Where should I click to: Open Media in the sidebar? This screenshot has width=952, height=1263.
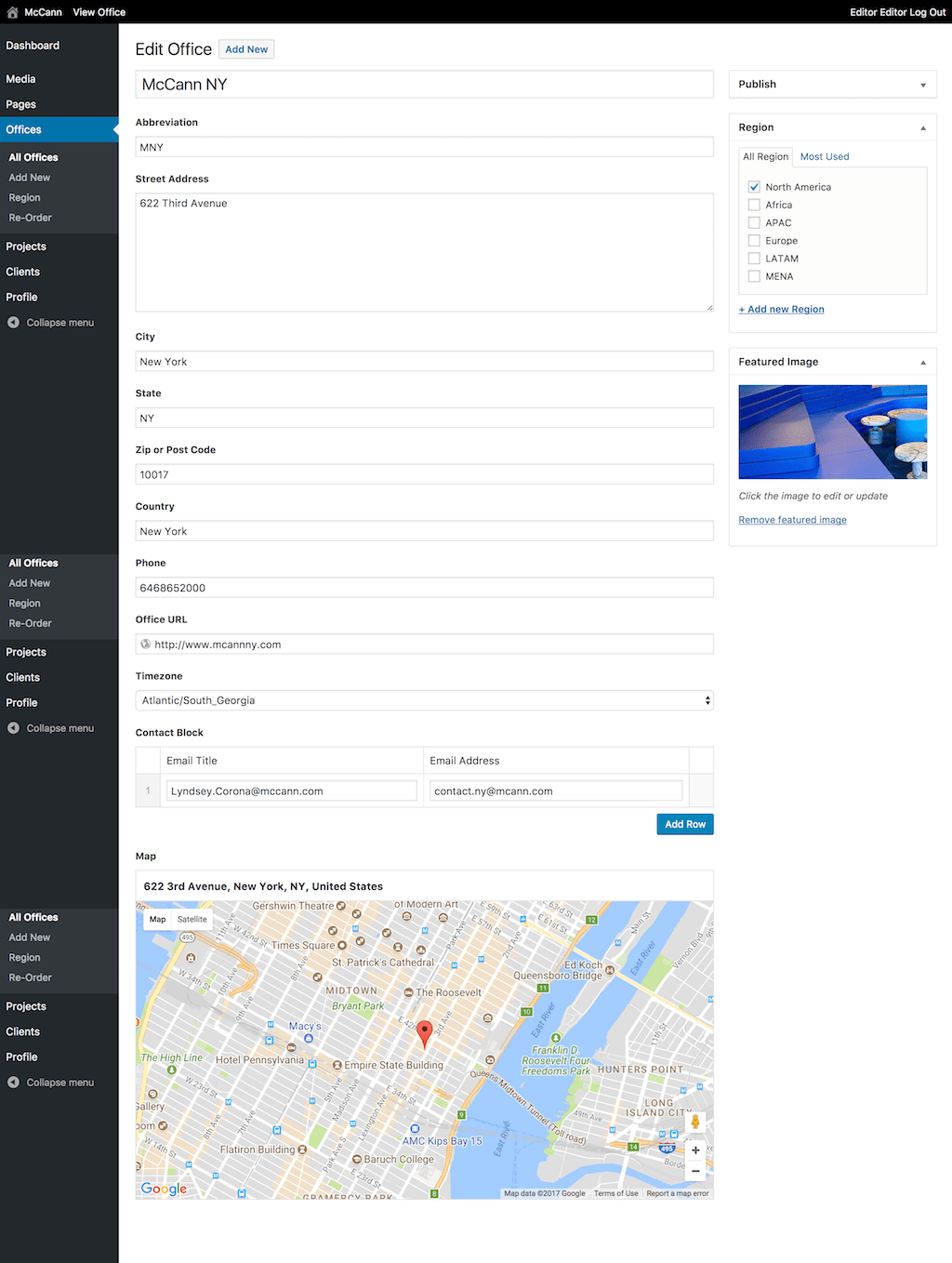click(x=20, y=79)
